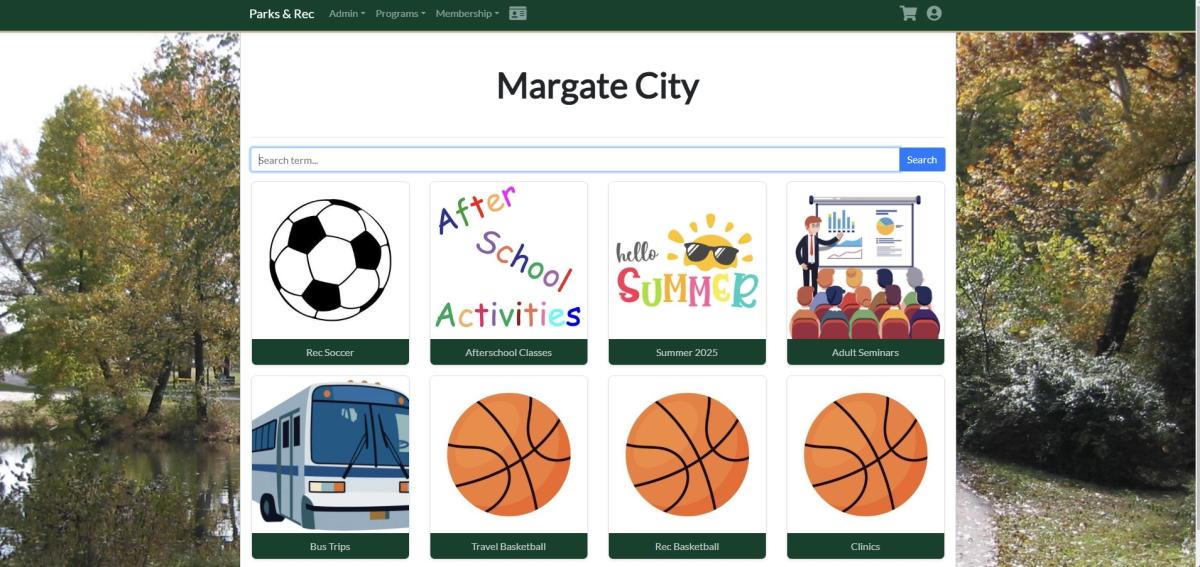Select the Adult Seminars label
This screenshot has height=567, width=1200.
pos(865,352)
